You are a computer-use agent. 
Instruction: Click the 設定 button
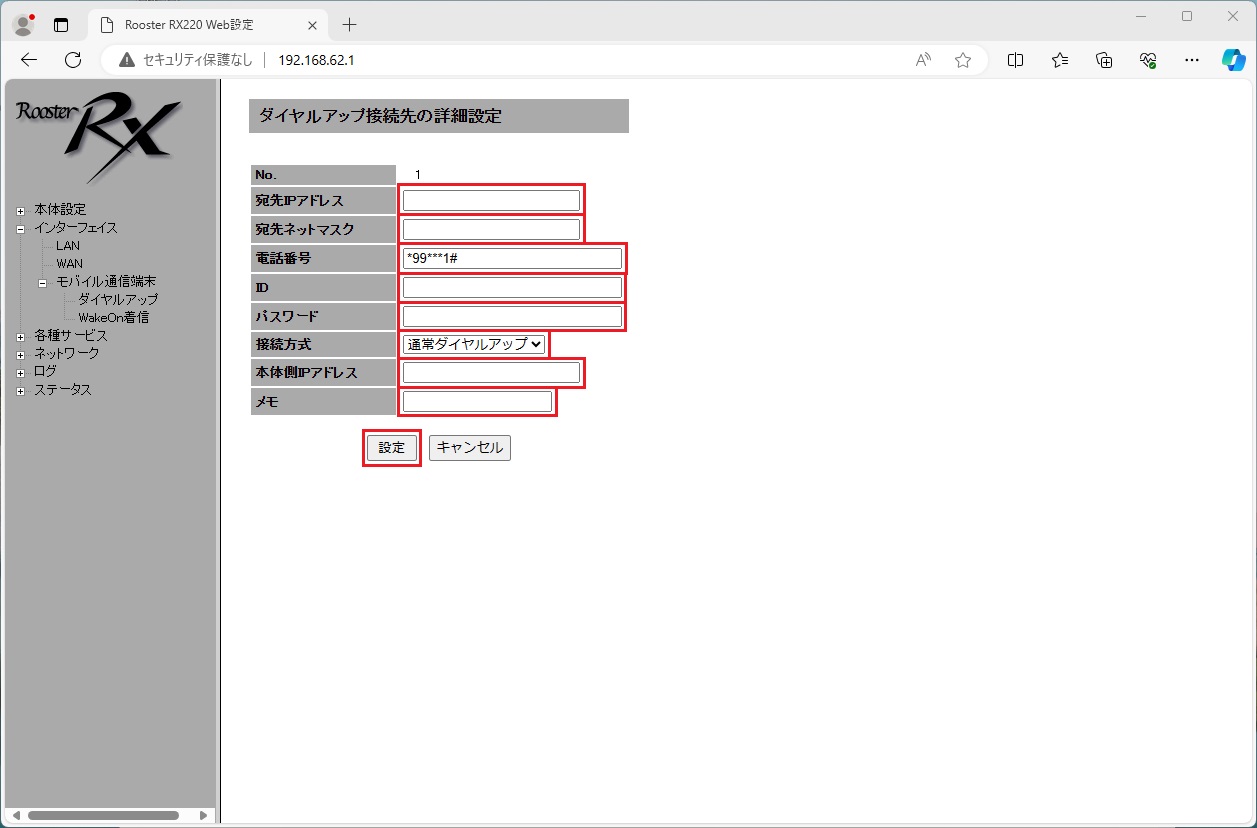[392, 448]
